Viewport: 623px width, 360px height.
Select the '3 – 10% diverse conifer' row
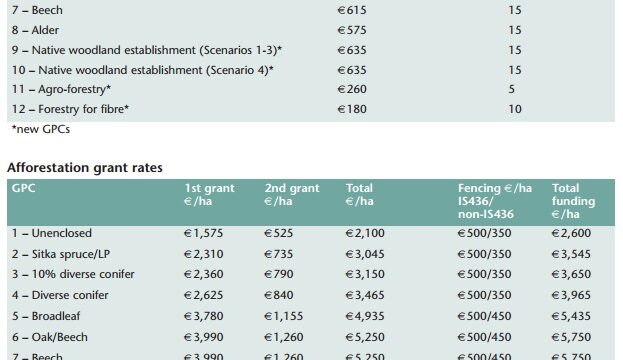point(311,274)
